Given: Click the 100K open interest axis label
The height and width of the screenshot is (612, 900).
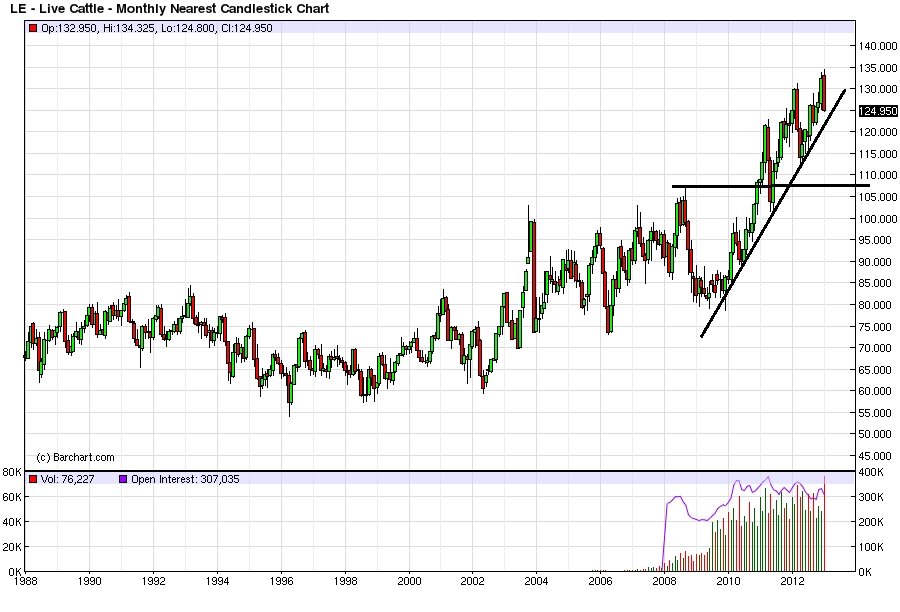Looking at the screenshot, I should point(871,547).
